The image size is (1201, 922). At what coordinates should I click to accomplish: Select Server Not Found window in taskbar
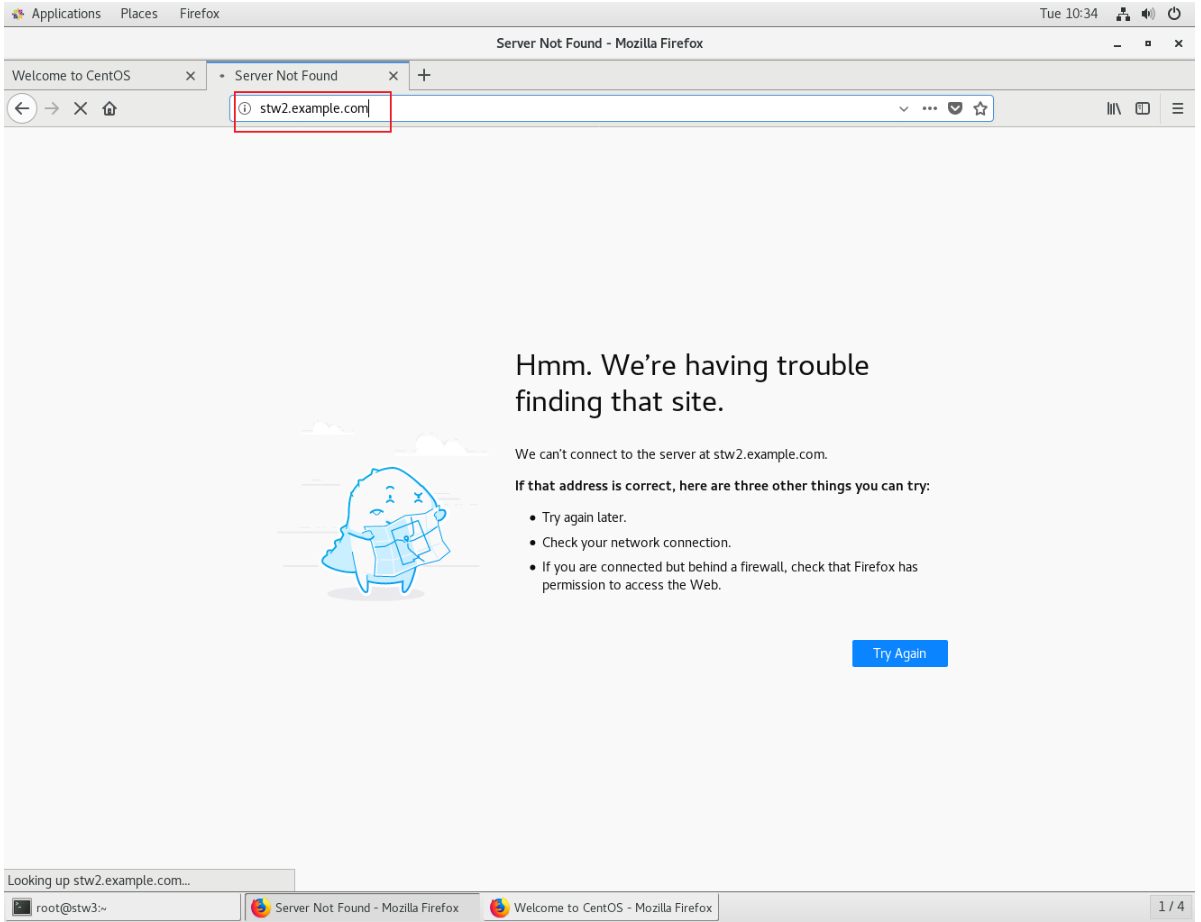(362, 907)
